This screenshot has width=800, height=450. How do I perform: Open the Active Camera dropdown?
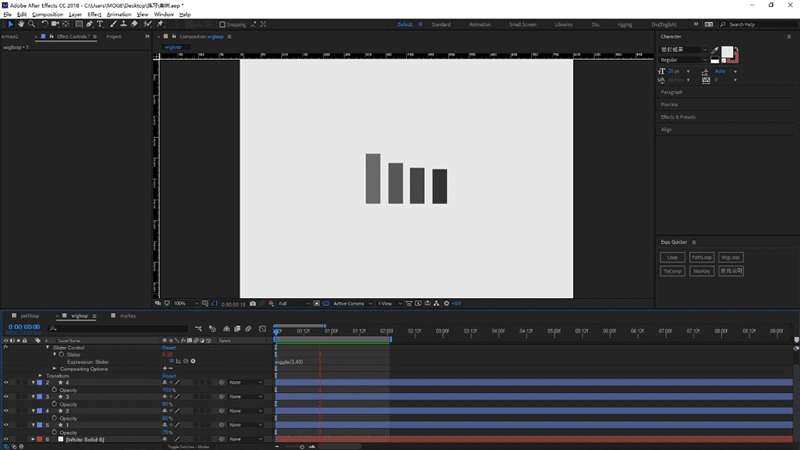click(353, 304)
